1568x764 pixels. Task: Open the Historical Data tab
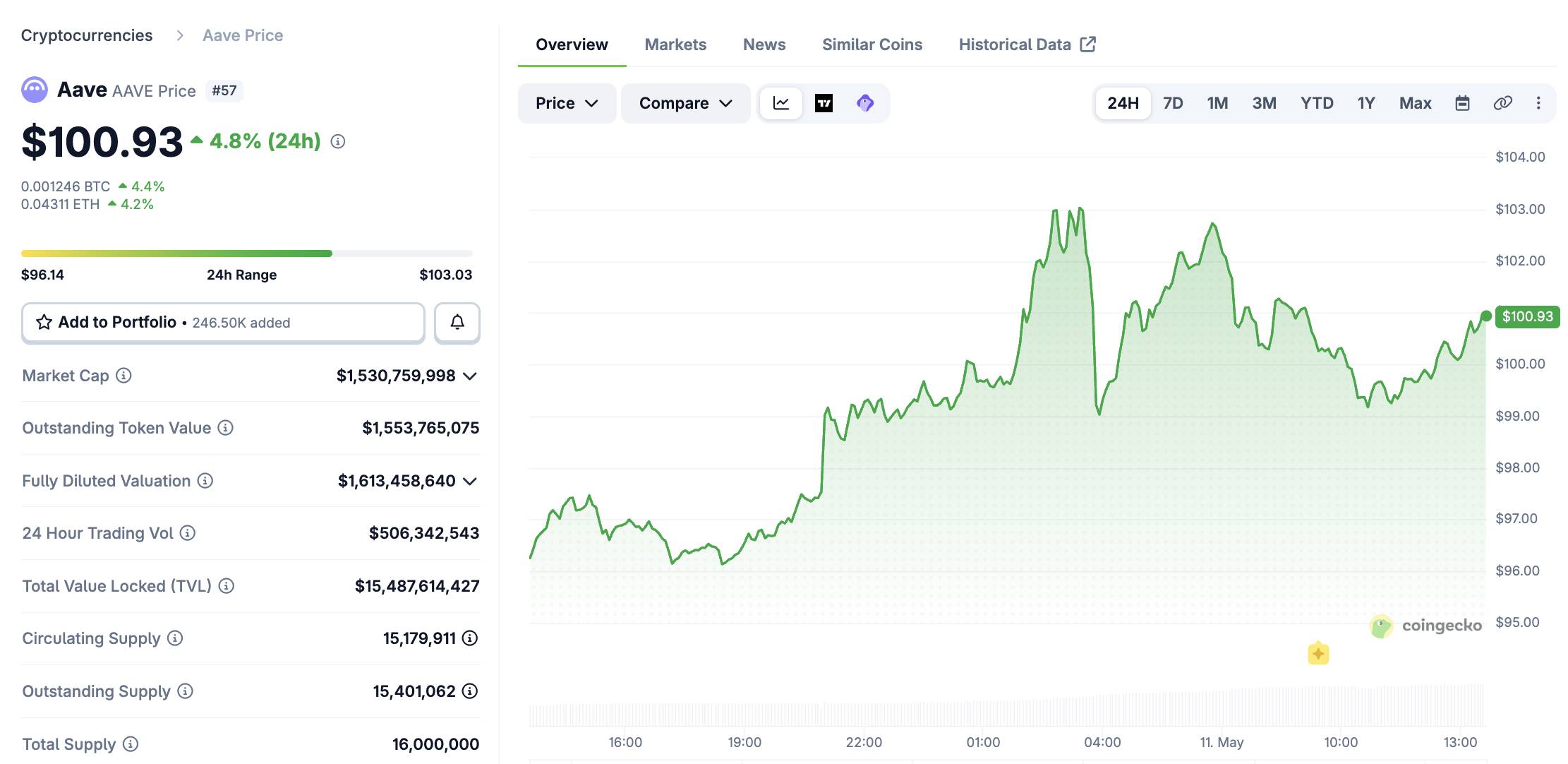tap(1027, 44)
